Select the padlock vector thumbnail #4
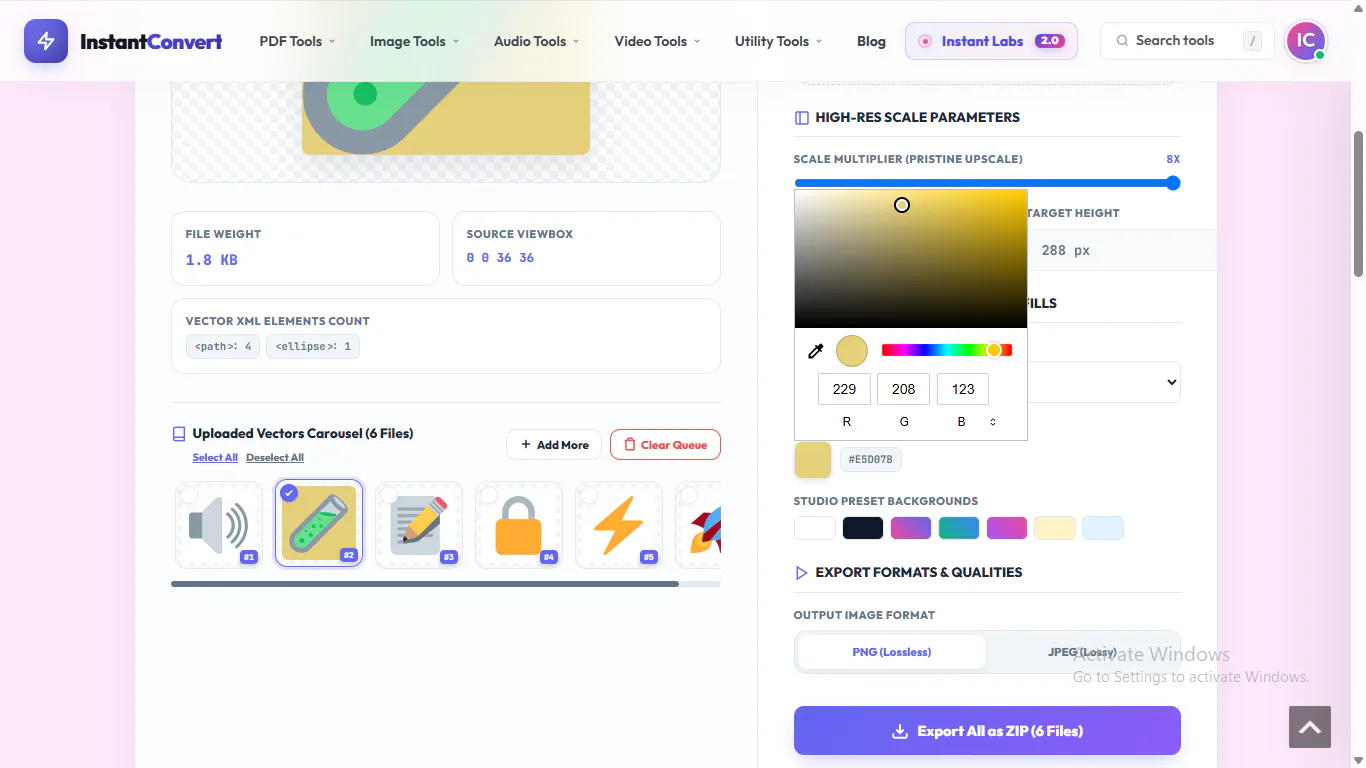This screenshot has height=768, width=1366. coord(519,525)
